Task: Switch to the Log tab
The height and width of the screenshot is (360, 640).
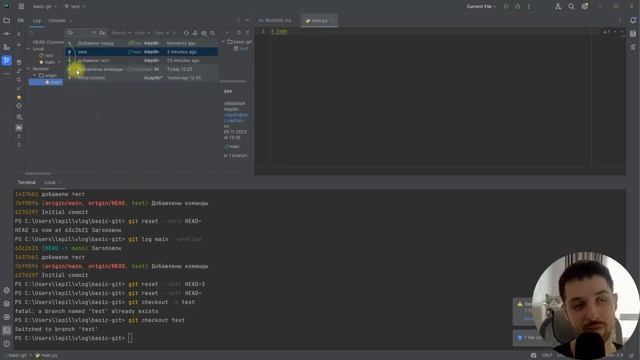Action: tap(37, 20)
